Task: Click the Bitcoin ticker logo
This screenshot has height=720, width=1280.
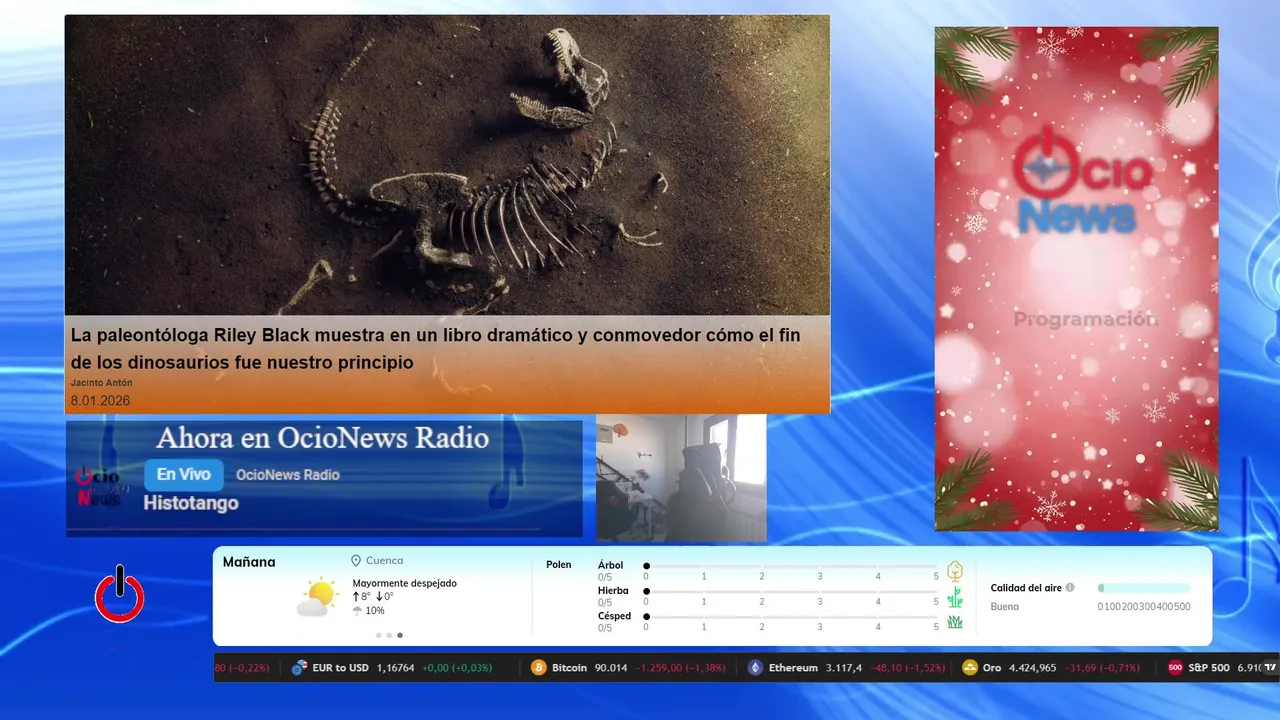Action: [539, 667]
